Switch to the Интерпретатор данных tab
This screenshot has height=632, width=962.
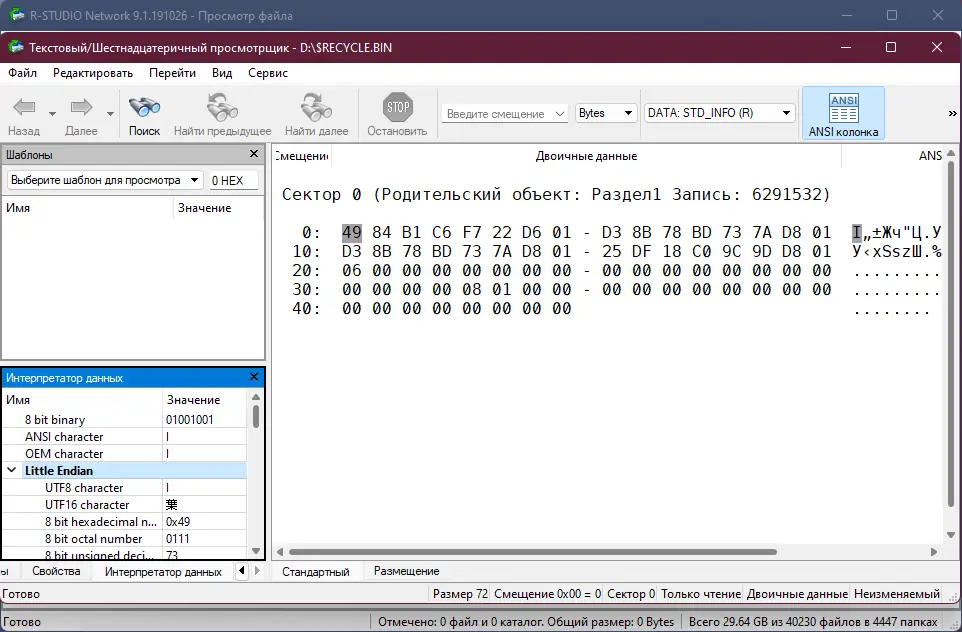[163, 572]
